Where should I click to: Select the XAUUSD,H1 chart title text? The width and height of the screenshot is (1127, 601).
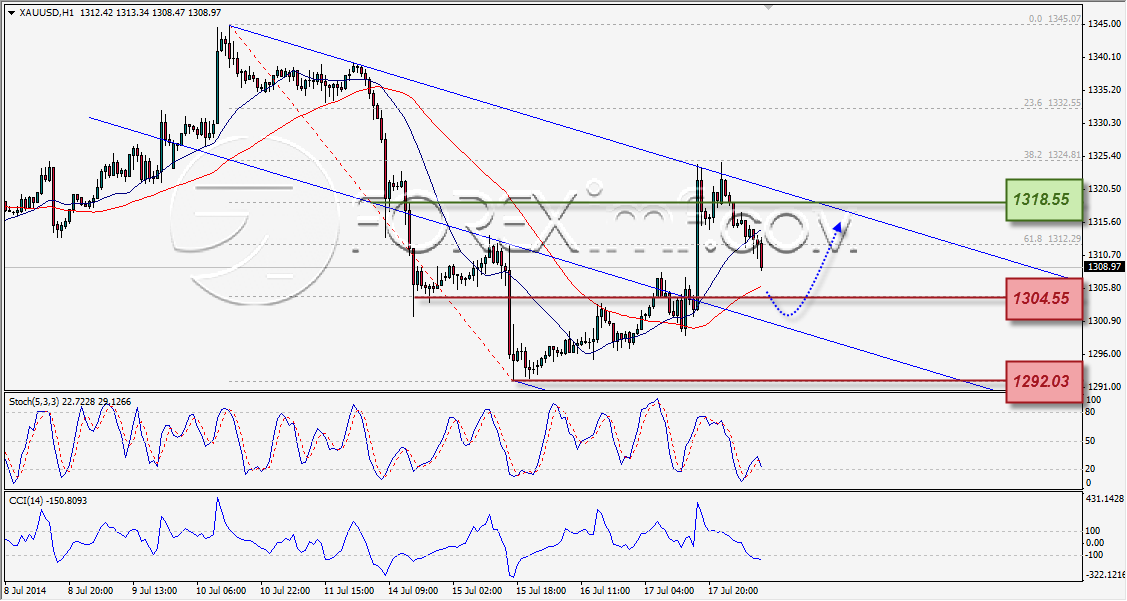pyautogui.click(x=47, y=13)
